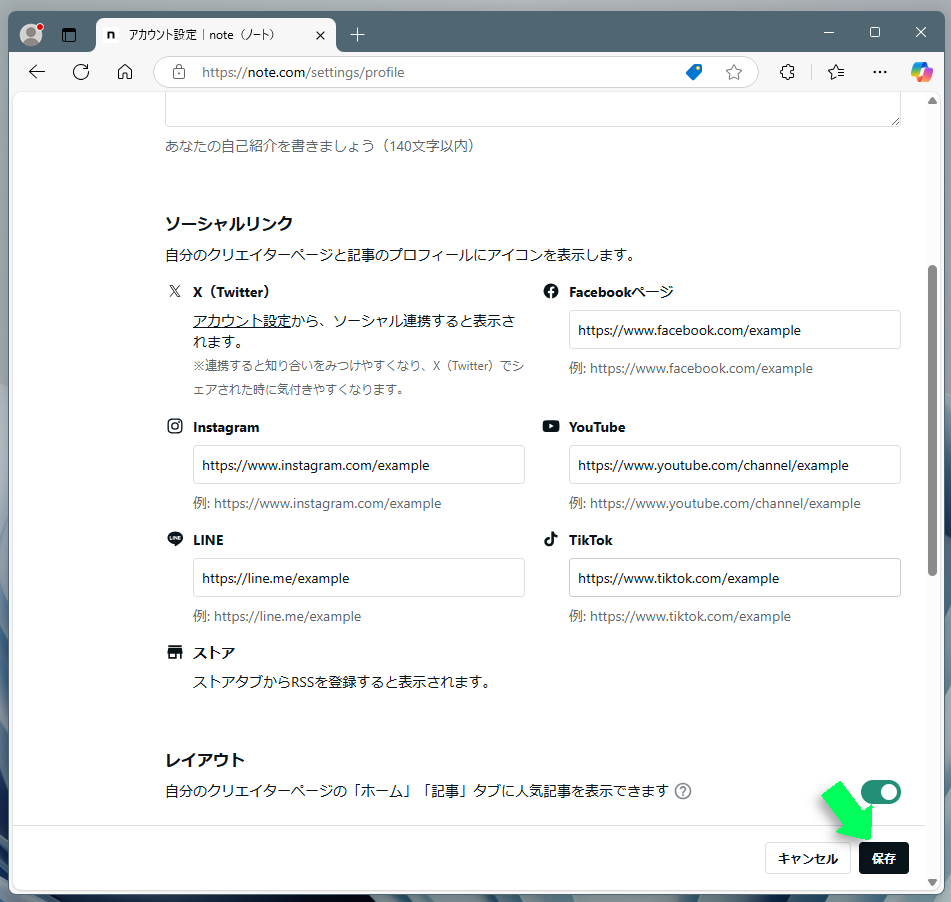Click the YouTube channel URL field
Screen dimensions: 951x902
point(734,465)
